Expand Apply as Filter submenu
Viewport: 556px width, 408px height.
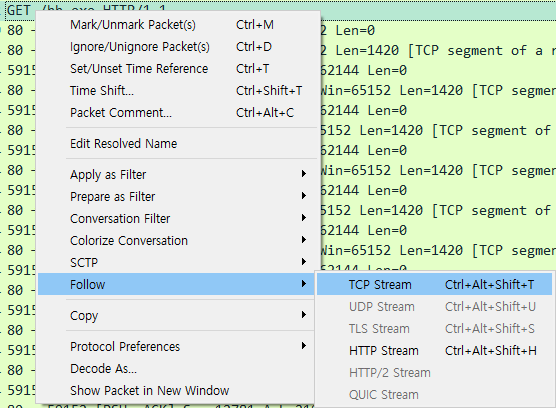click(176, 174)
